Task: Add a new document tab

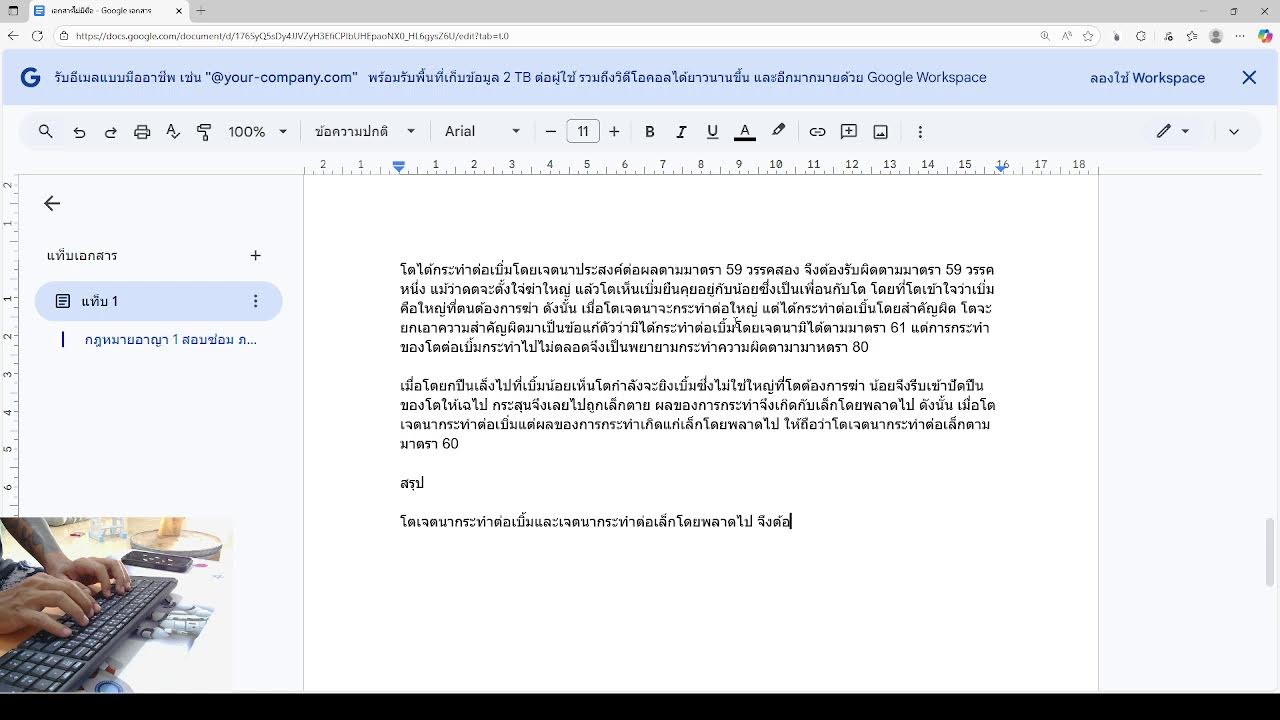Action: point(255,255)
